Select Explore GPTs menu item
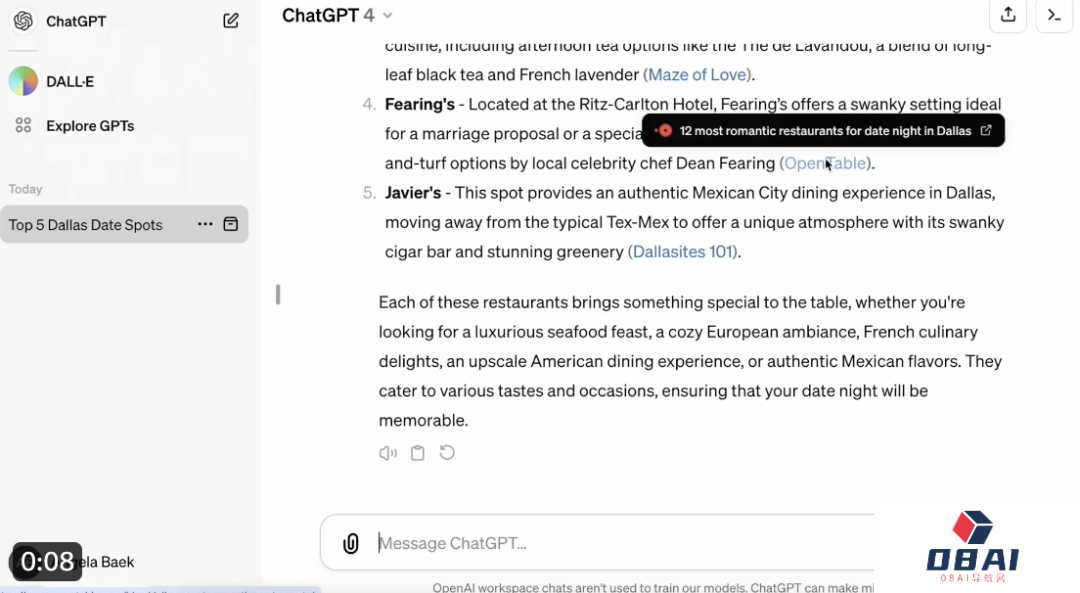Screen dimensions: 1080x593 pyautogui.click(x=90, y=126)
